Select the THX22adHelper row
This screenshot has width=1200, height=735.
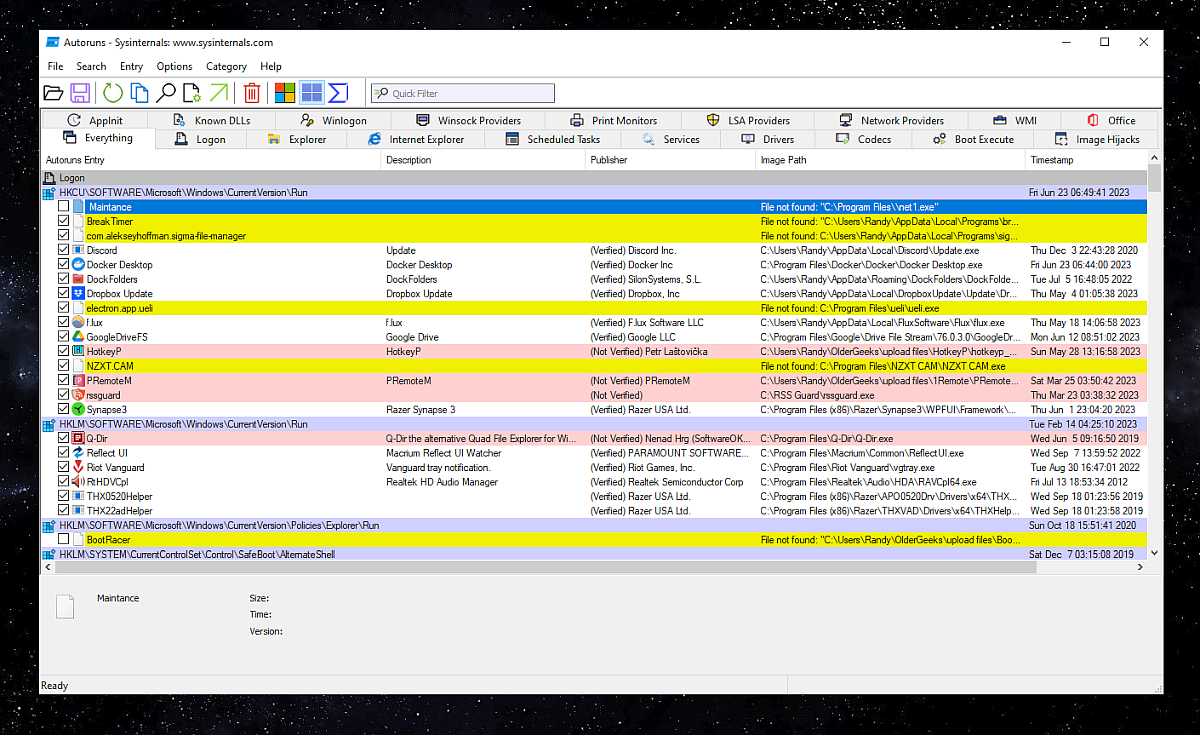594,511
